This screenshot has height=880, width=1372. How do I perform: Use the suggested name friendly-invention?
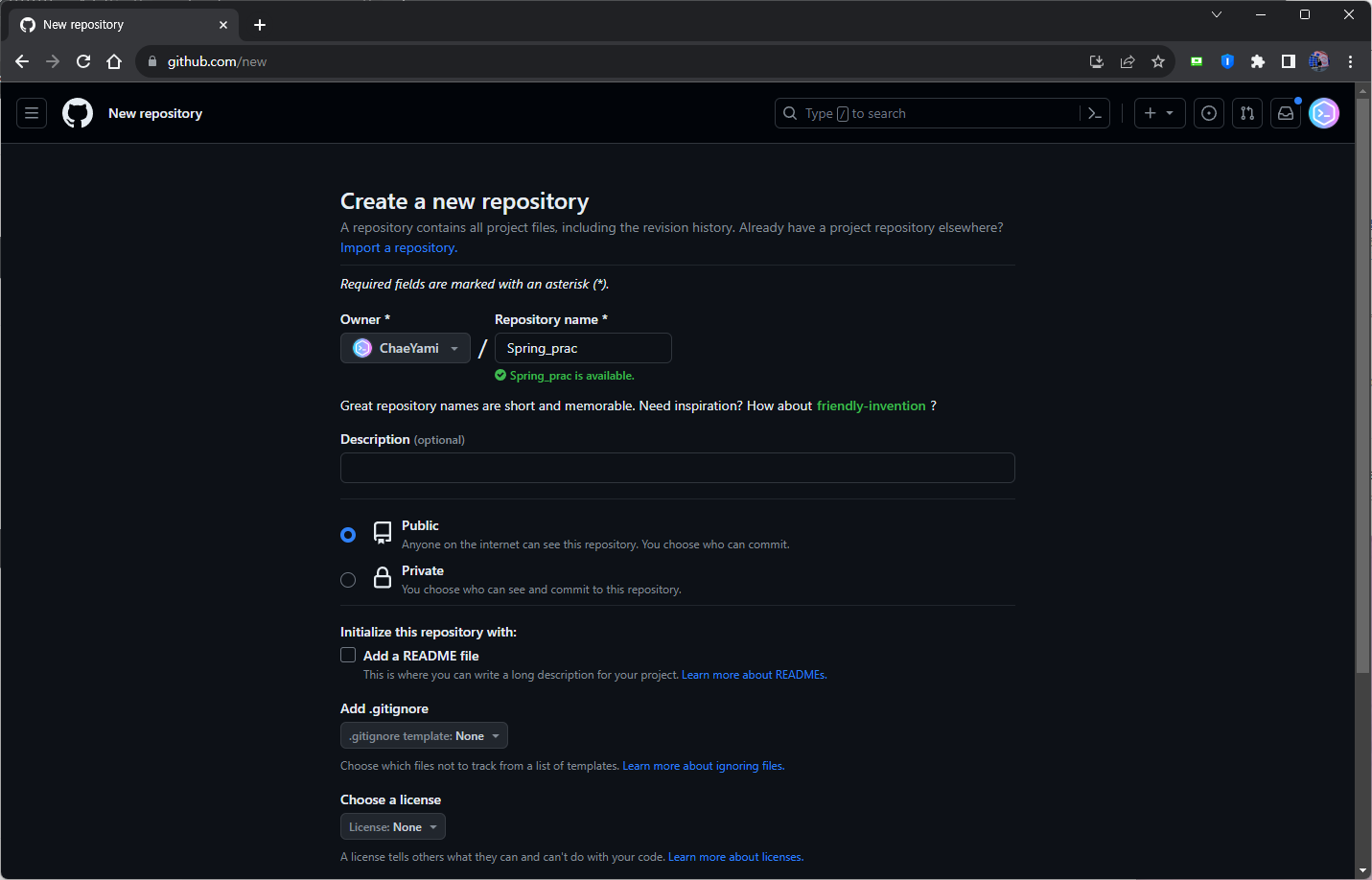point(871,405)
